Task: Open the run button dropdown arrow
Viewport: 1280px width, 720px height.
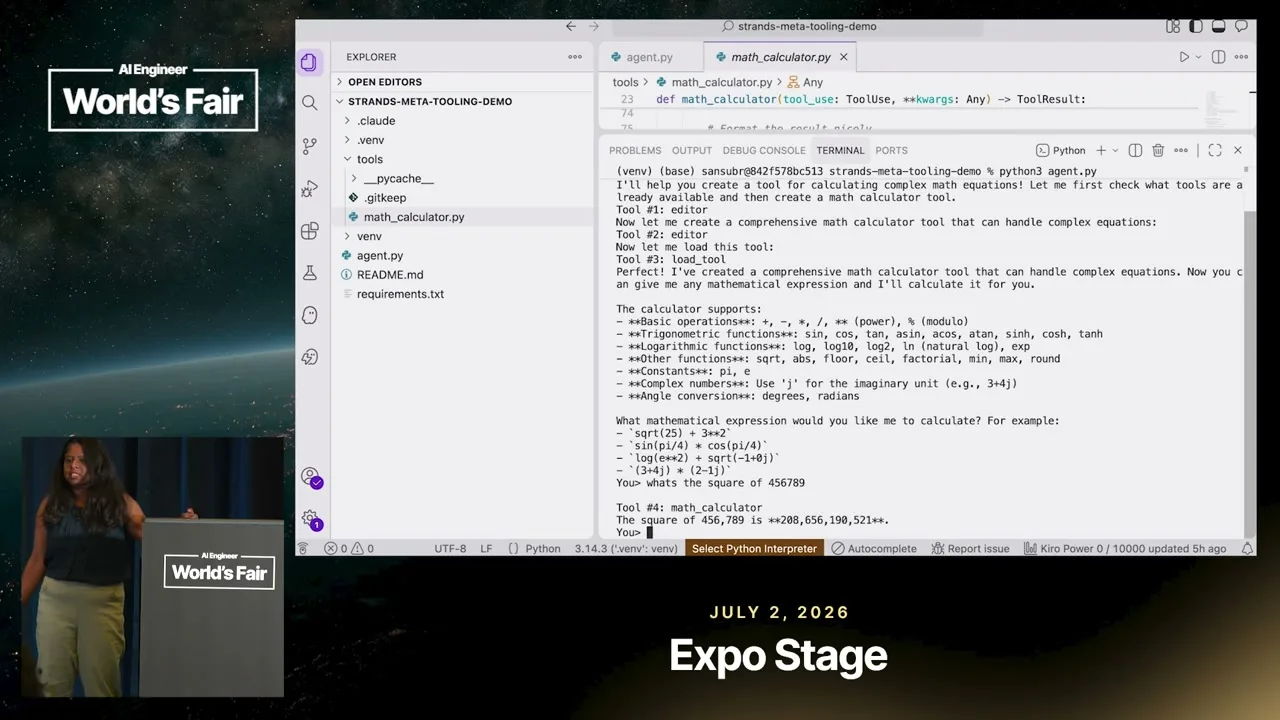Action: pos(1198,57)
